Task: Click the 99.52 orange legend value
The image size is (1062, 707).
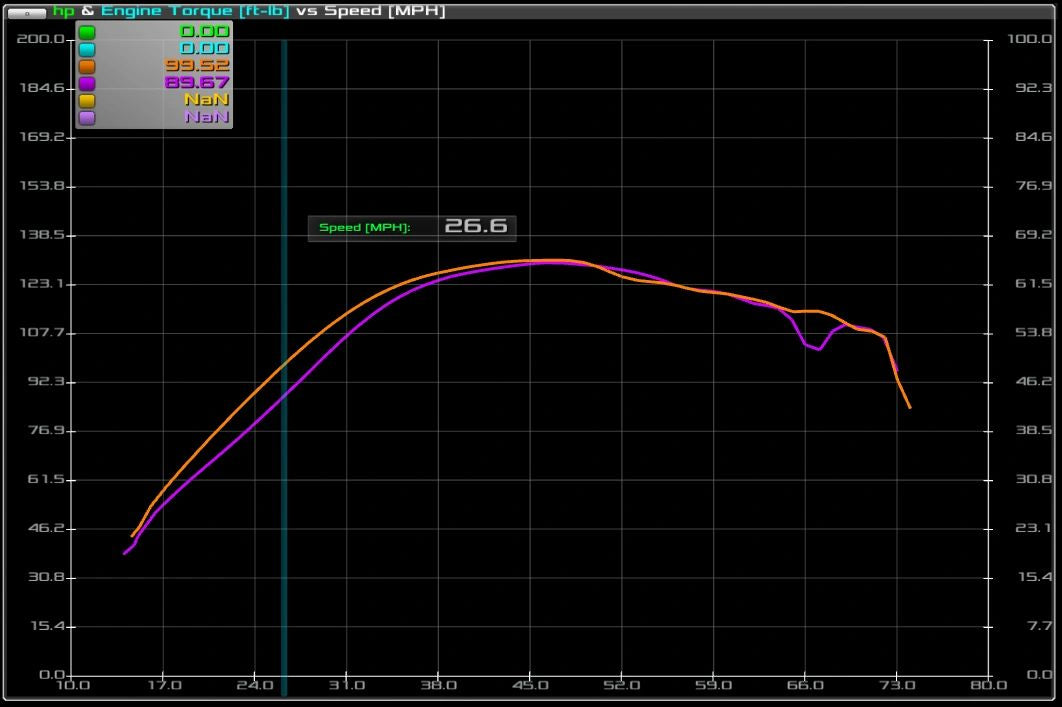Action: point(197,66)
